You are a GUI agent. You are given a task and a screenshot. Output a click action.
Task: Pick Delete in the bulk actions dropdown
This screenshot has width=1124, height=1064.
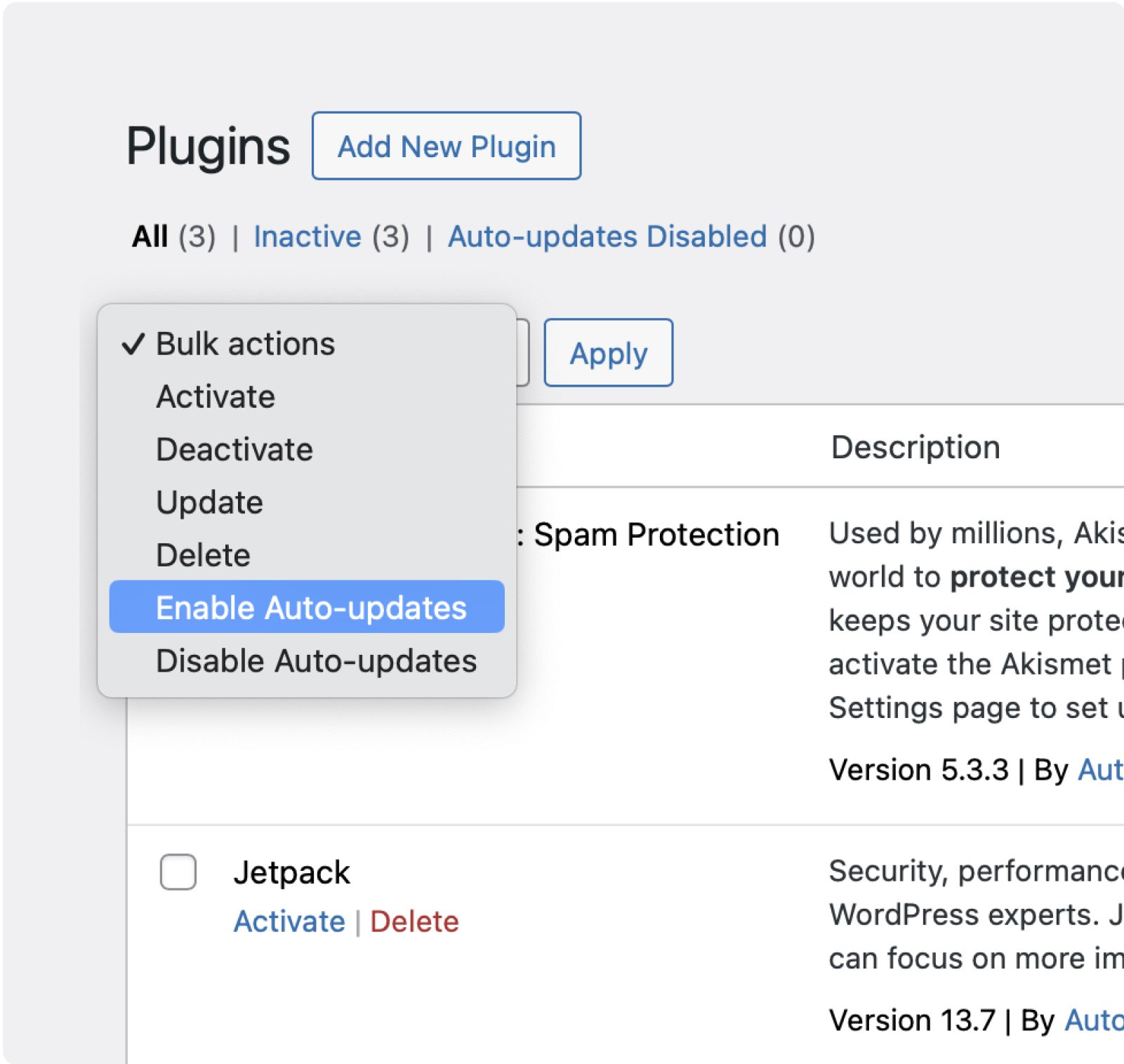(307, 555)
